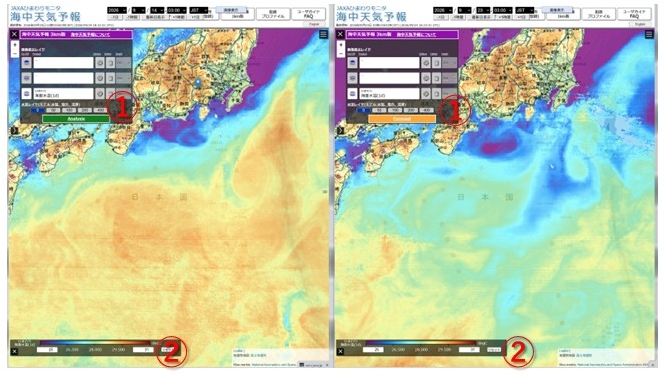Click second row copy icon, right panel
Screen dimensions: 667x377
pyautogui.click(x=436, y=78)
